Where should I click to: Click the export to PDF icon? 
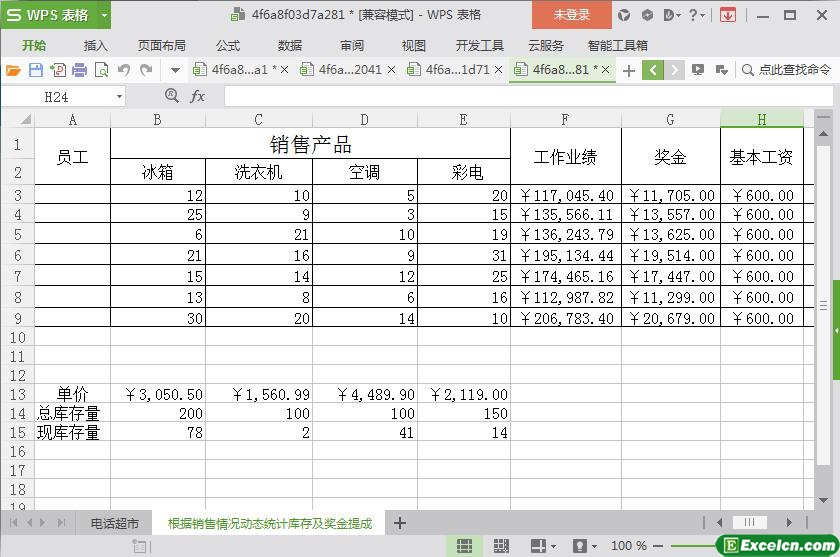coord(58,70)
